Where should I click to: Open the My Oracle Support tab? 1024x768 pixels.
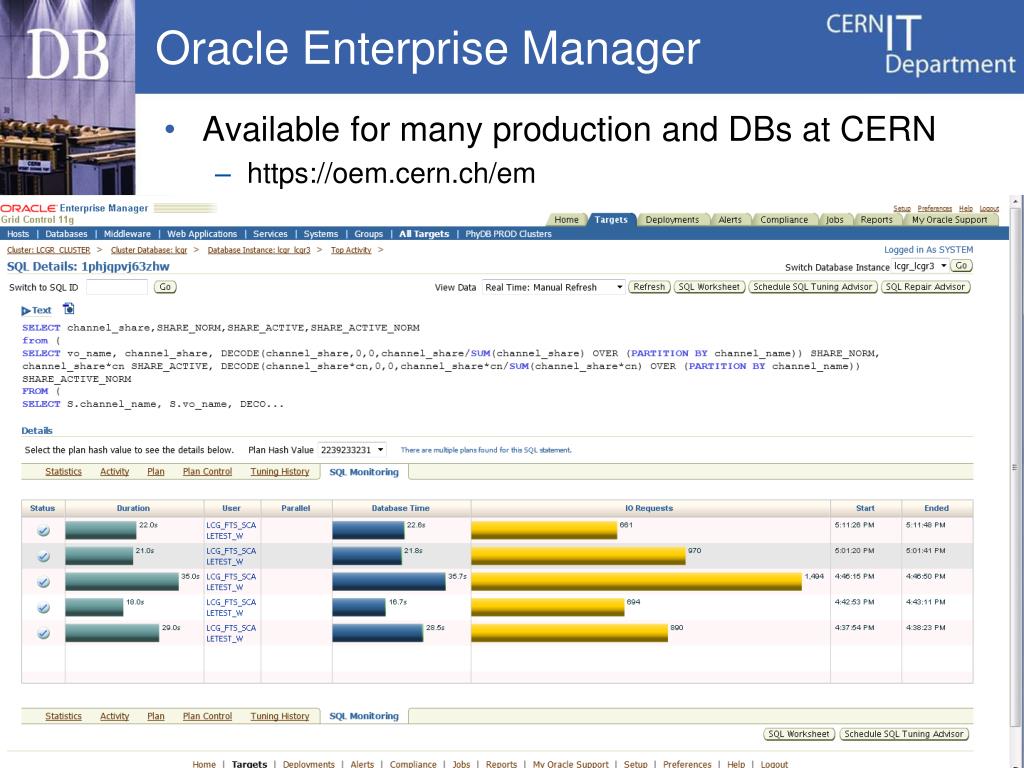(x=950, y=220)
